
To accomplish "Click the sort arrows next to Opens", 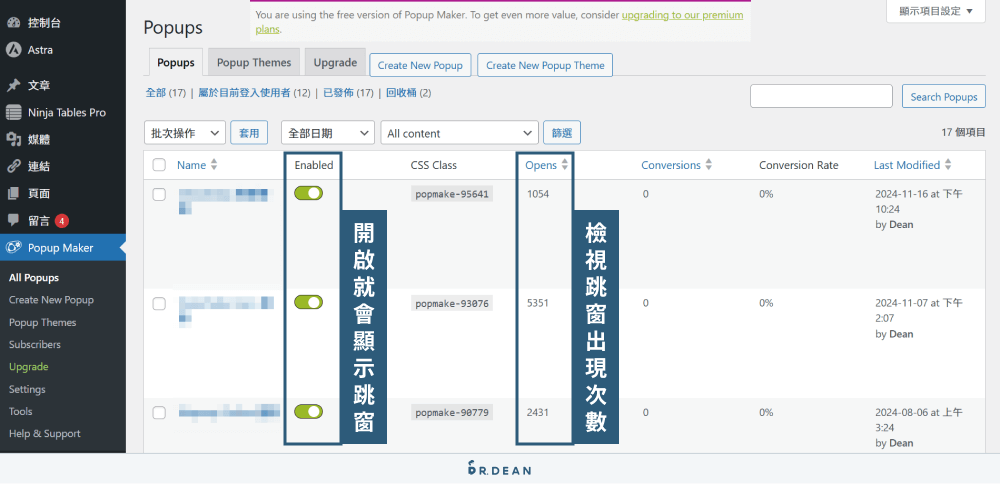I will [x=564, y=165].
